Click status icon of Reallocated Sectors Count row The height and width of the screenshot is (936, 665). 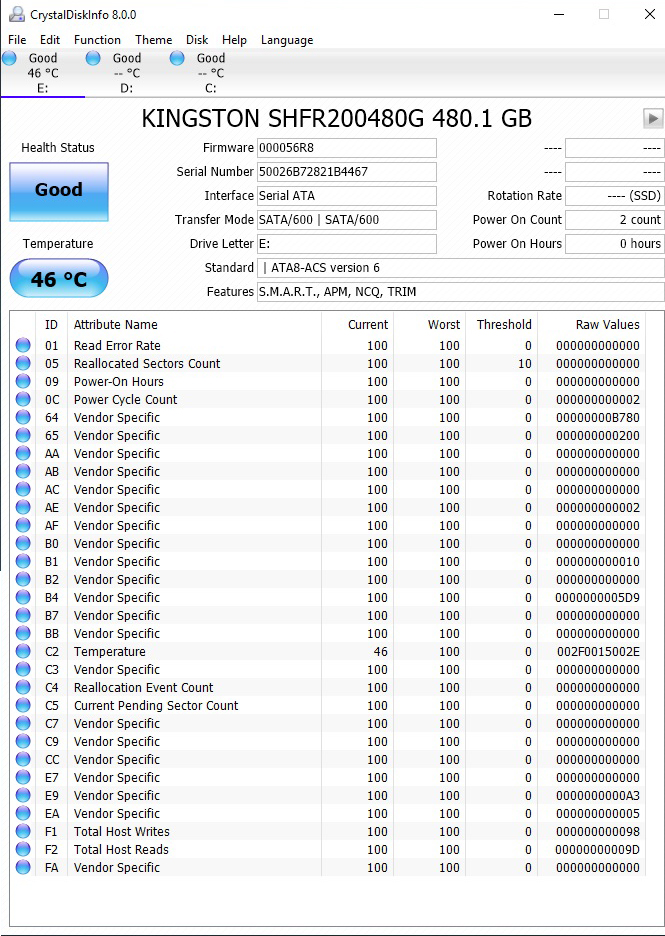[x=23, y=363]
